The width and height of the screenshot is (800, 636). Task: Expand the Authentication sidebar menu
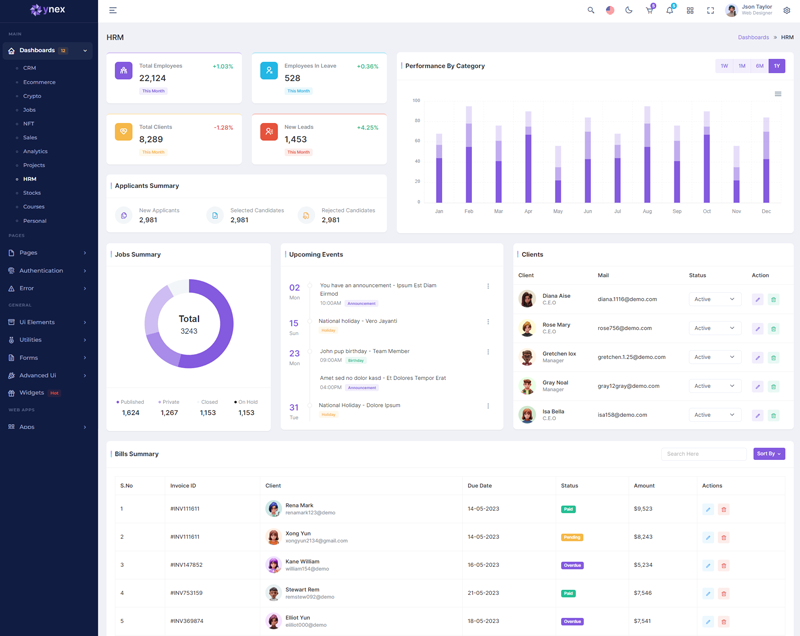point(48,270)
